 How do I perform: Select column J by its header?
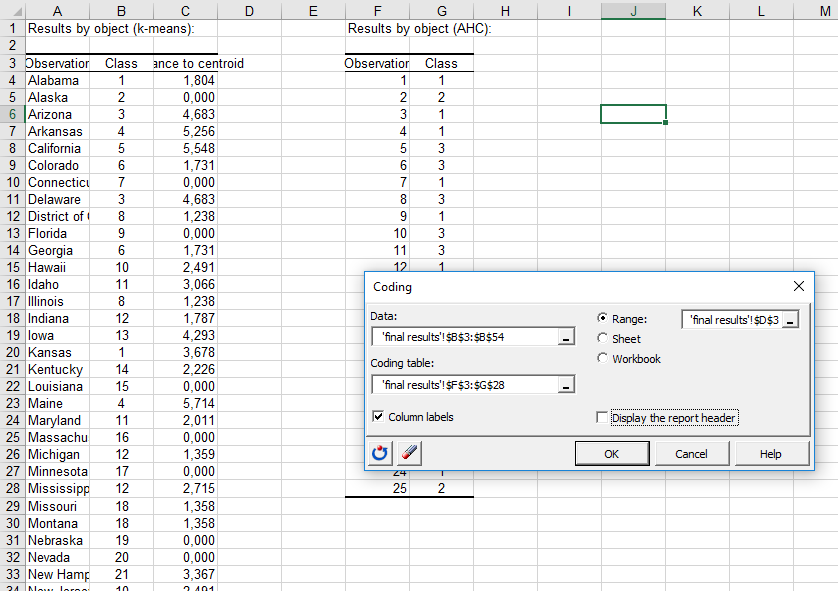[633, 10]
